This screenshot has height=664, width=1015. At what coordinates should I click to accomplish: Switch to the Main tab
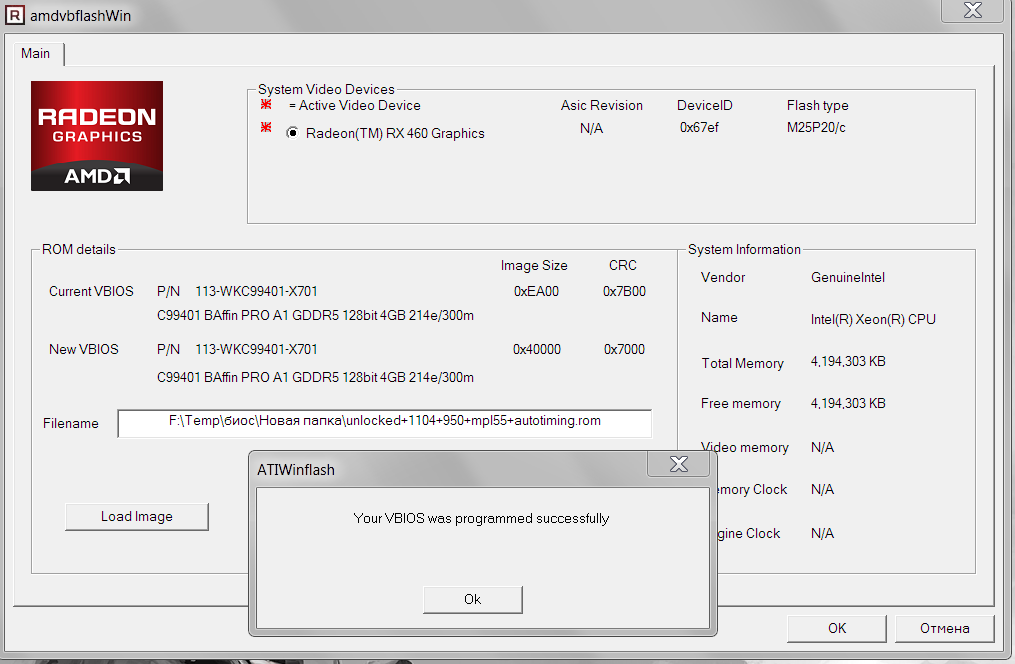coord(36,54)
